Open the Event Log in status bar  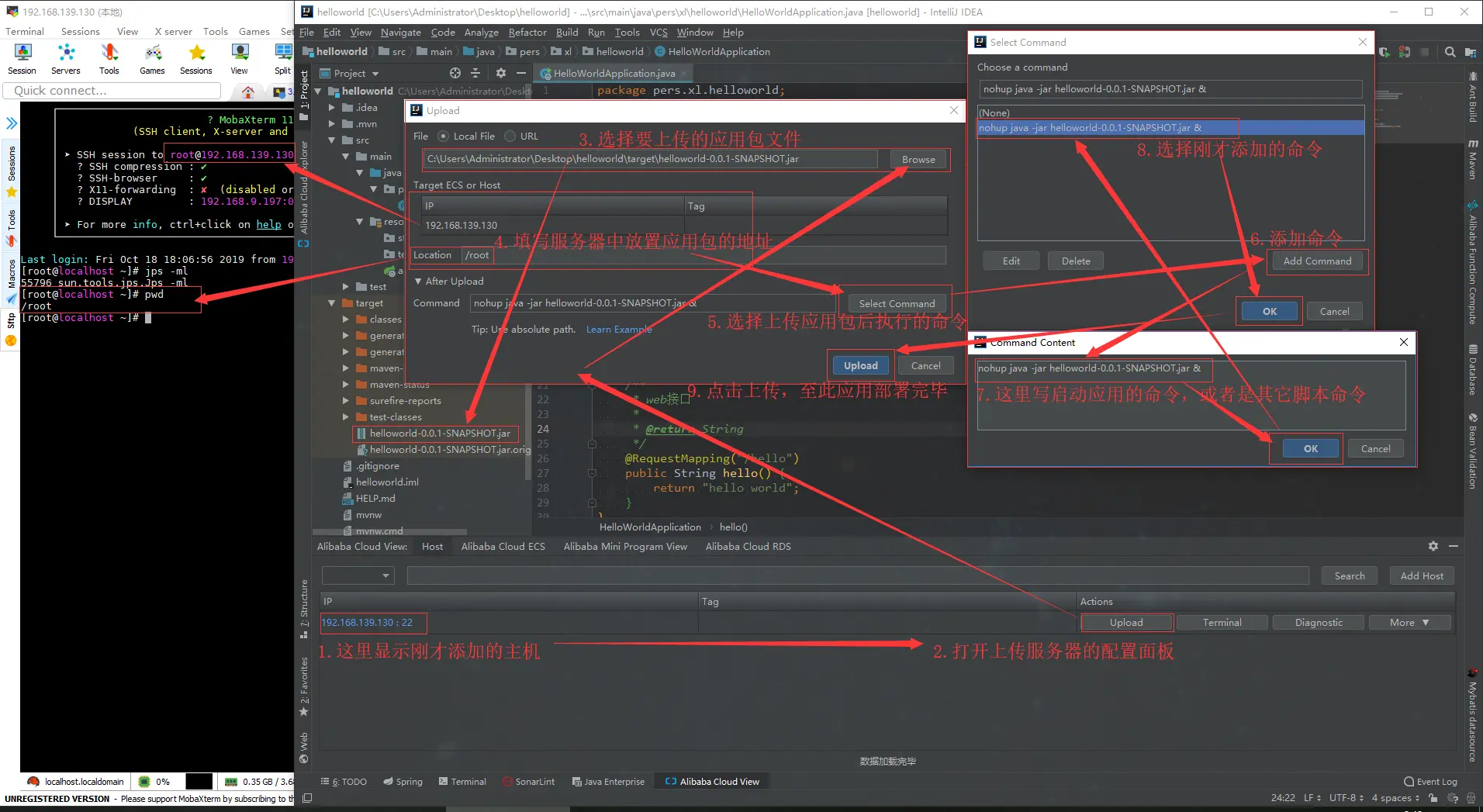click(x=1430, y=782)
